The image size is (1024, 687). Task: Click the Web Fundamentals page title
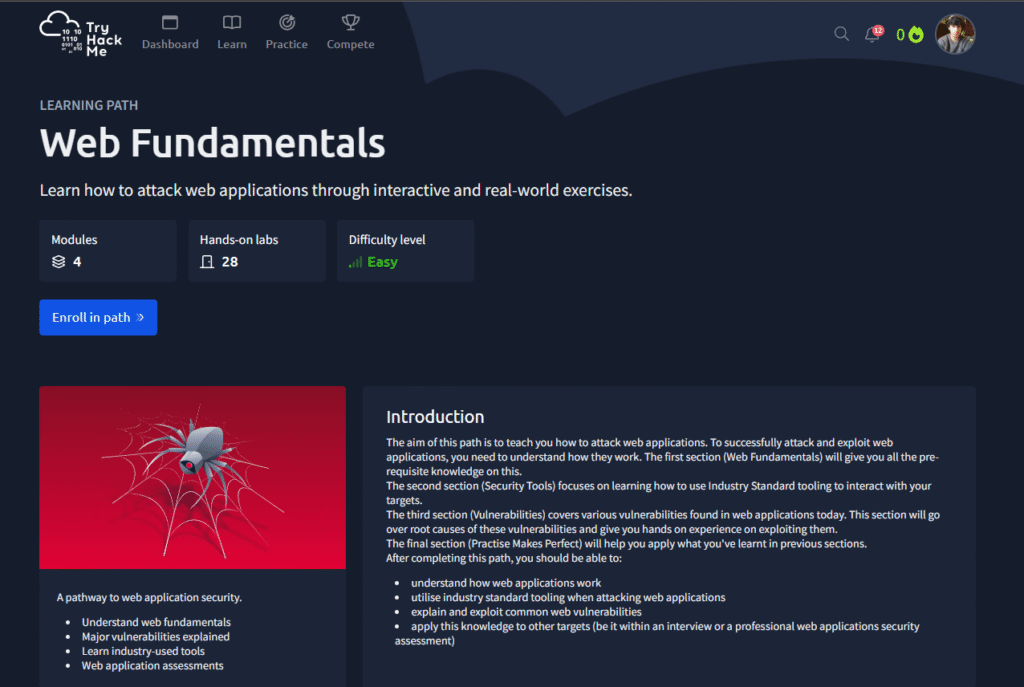pyautogui.click(x=212, y=143)
